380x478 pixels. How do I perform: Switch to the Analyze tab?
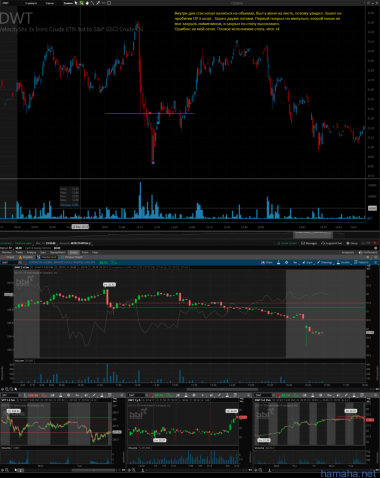(x=31, y=252)
